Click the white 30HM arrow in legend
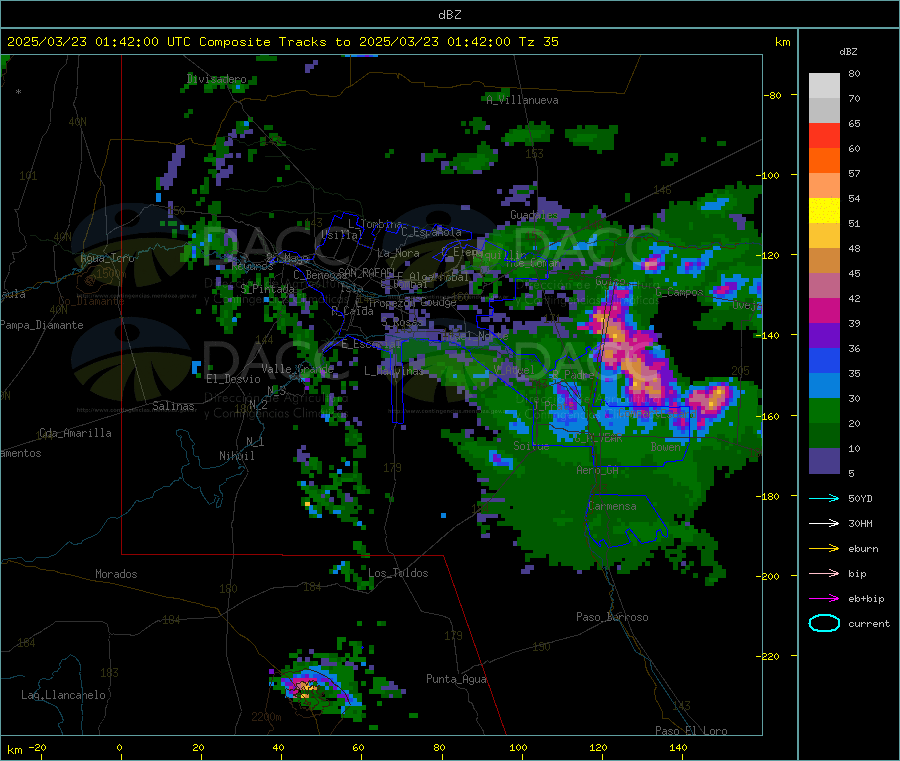Screen dimensions: 900x761 tap(824, 523)
